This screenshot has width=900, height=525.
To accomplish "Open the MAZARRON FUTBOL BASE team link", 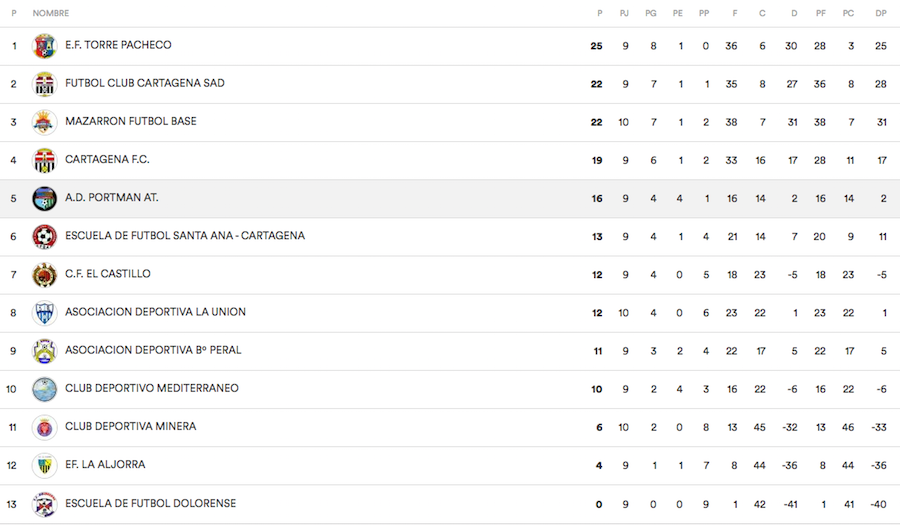I will coord(131,121).
